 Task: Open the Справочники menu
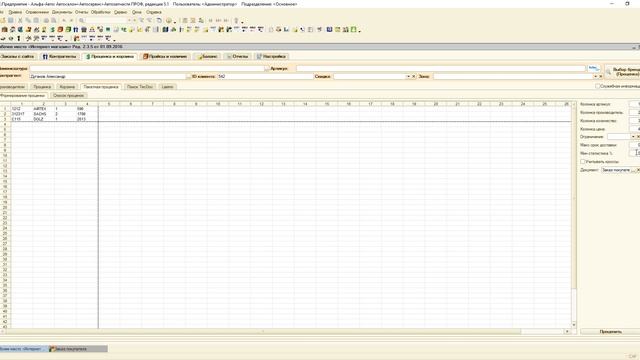[37, 12]
